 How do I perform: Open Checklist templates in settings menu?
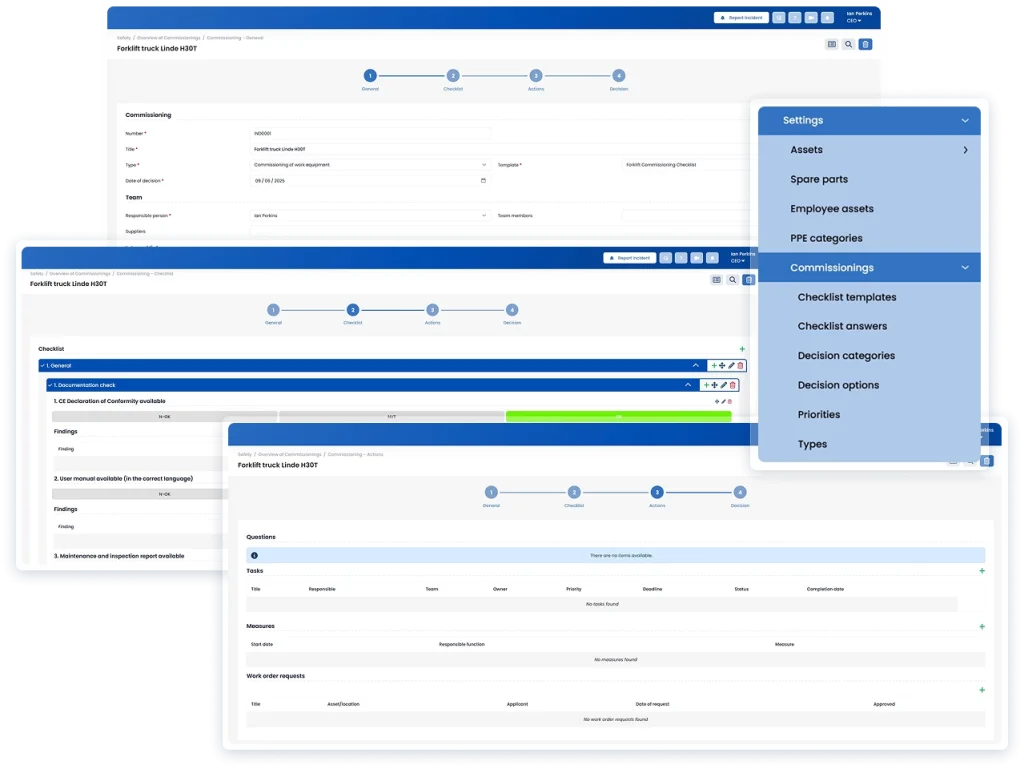pos(846,297)
